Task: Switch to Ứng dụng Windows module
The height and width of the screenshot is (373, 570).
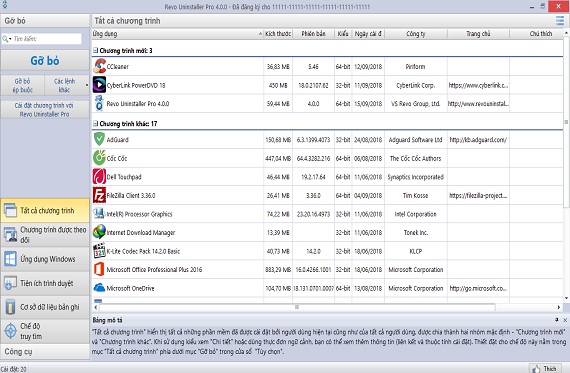Action: [x=45, y=259]
